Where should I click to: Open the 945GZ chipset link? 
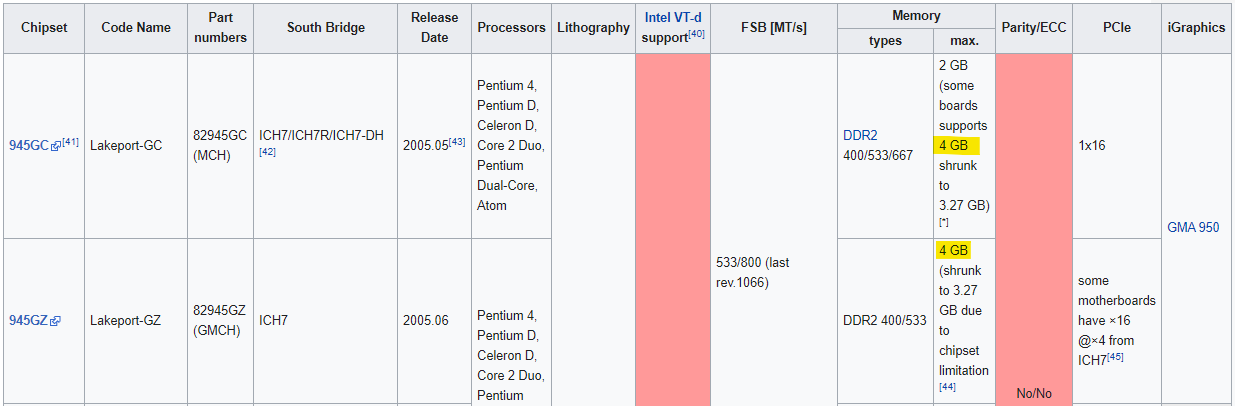[x=29, y=320]
